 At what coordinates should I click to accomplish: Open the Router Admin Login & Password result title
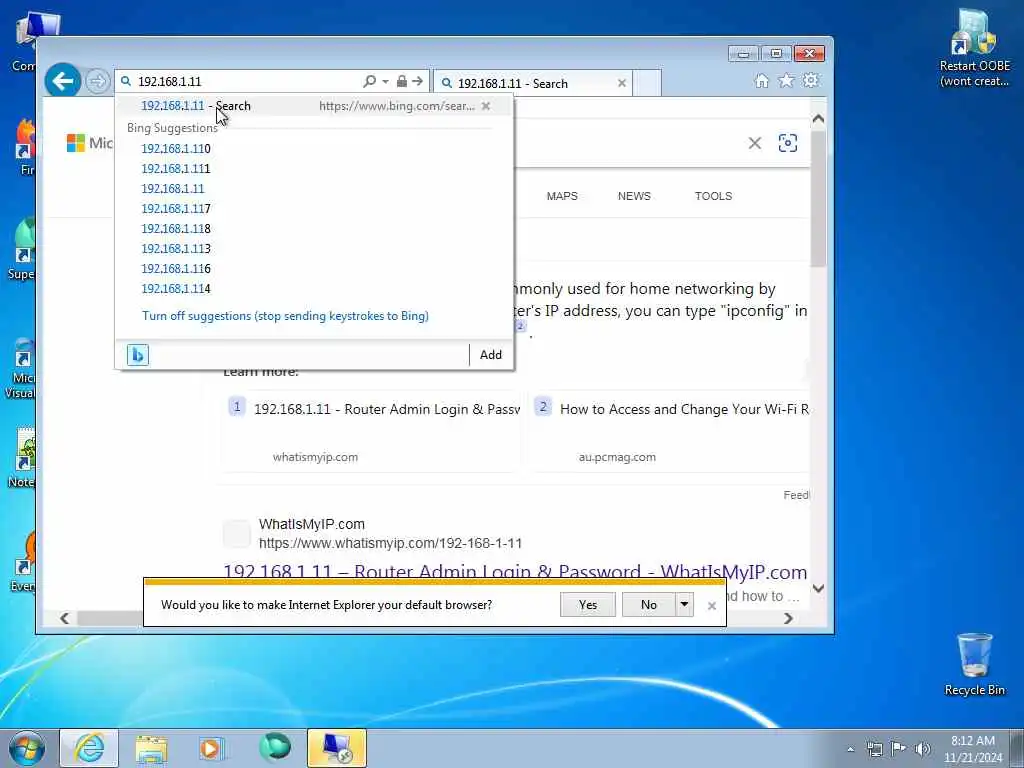click(x=515, y=571)
